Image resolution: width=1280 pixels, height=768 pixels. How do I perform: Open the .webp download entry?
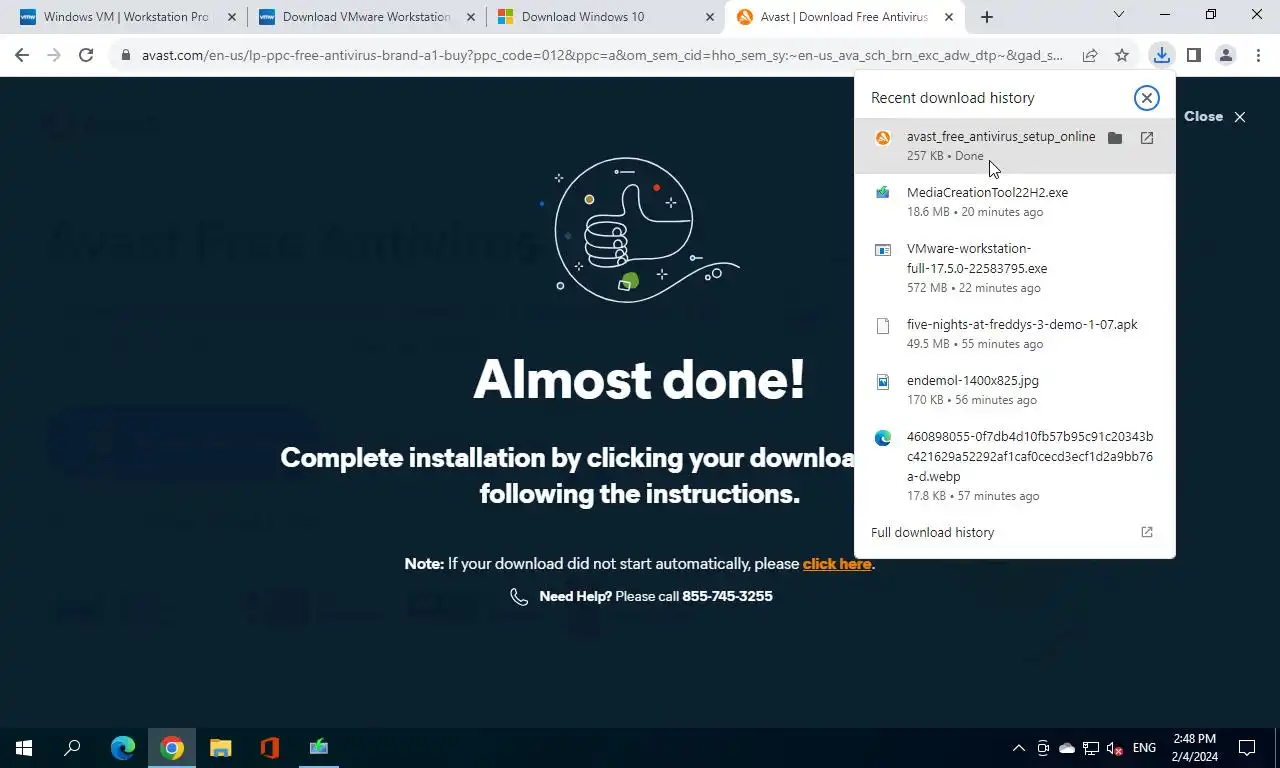point(1015,466)
